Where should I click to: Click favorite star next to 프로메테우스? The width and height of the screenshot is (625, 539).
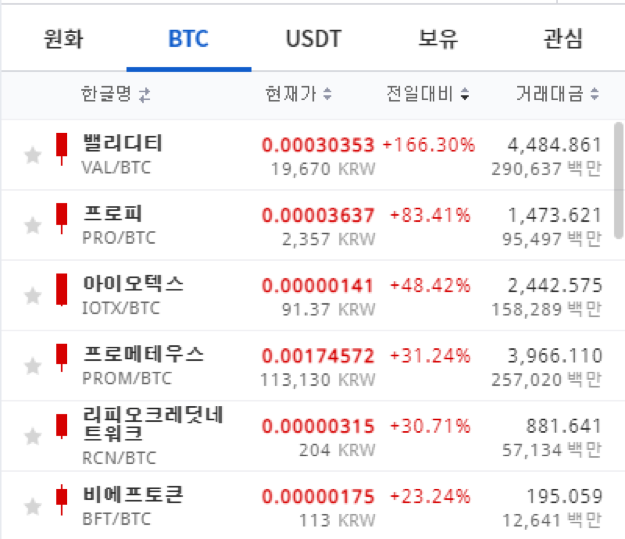[x=33, y=366]
